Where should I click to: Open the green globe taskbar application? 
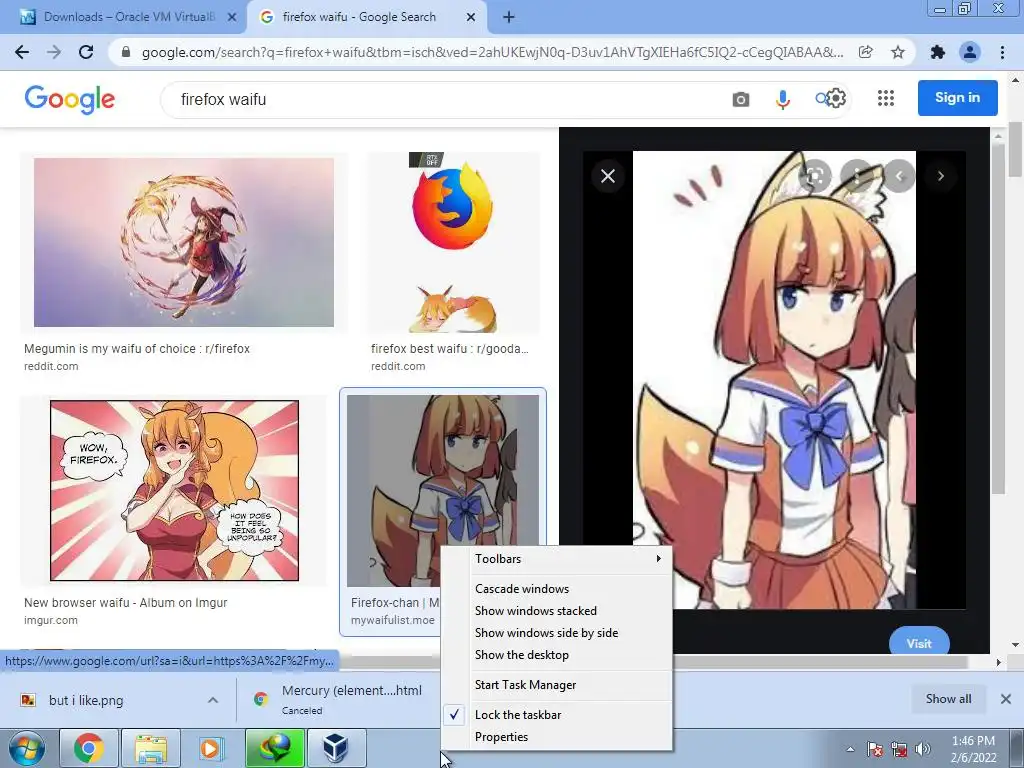coord(274,748)
